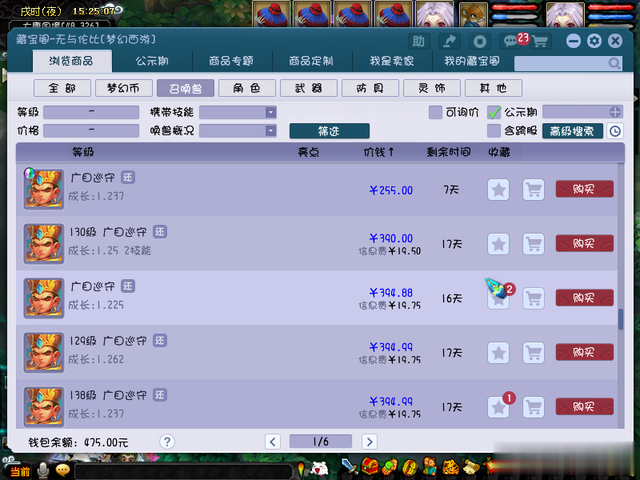Select the 全部 category
Screen dimensions: 640x480
[x=62, y=88]
